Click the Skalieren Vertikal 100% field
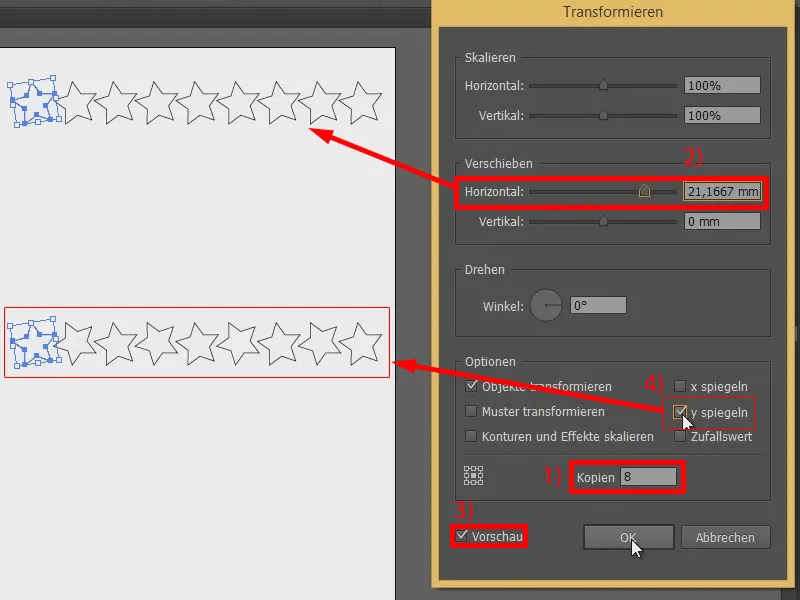Image resolution: width=800 pixels, height=600 pixels. 722,115
